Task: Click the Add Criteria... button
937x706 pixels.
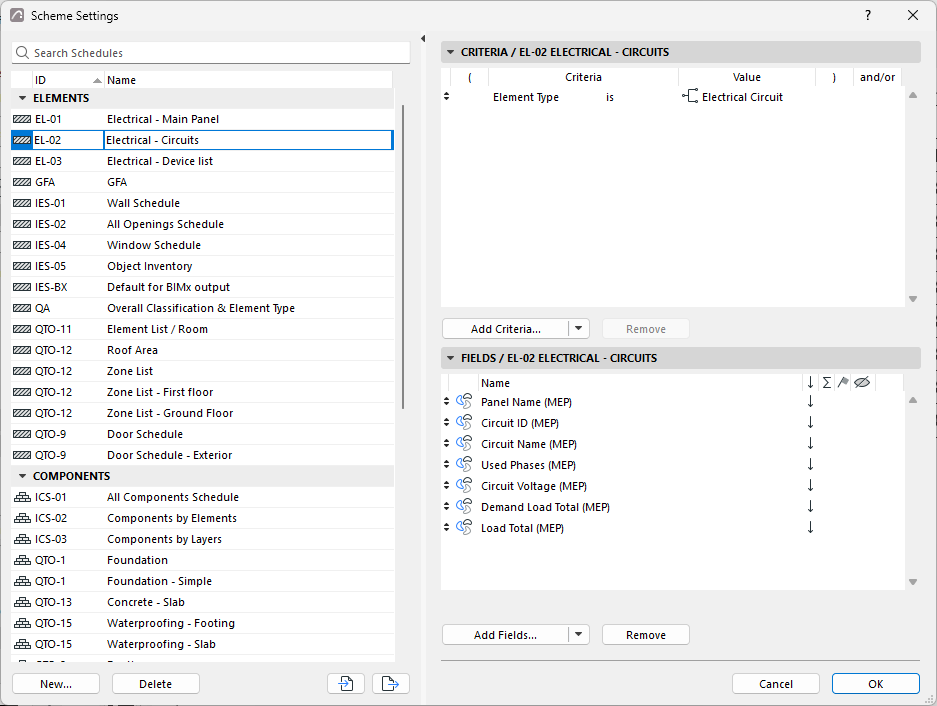Action: pos(506,328)
